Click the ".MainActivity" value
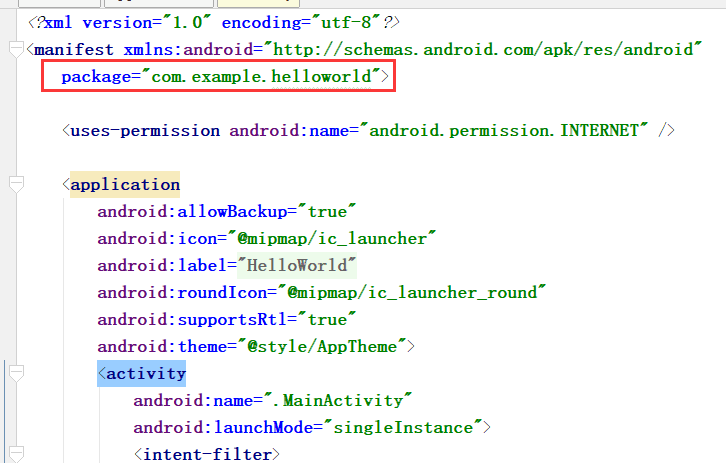Image resolution: width=726 pixels, height=463 pixels. pyautogui.click(x=338, y=400)
